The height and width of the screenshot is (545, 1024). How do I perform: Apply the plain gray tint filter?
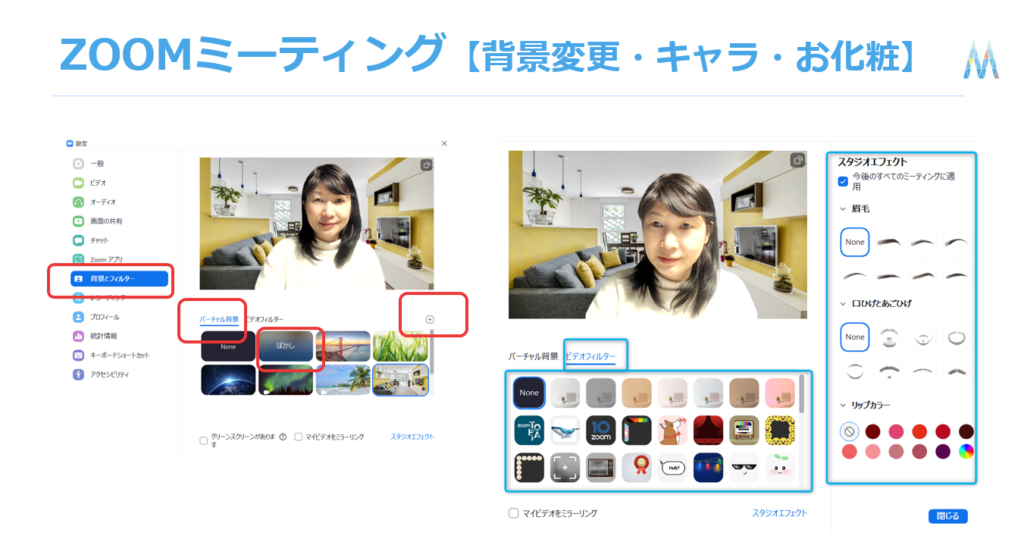(601, 393)
